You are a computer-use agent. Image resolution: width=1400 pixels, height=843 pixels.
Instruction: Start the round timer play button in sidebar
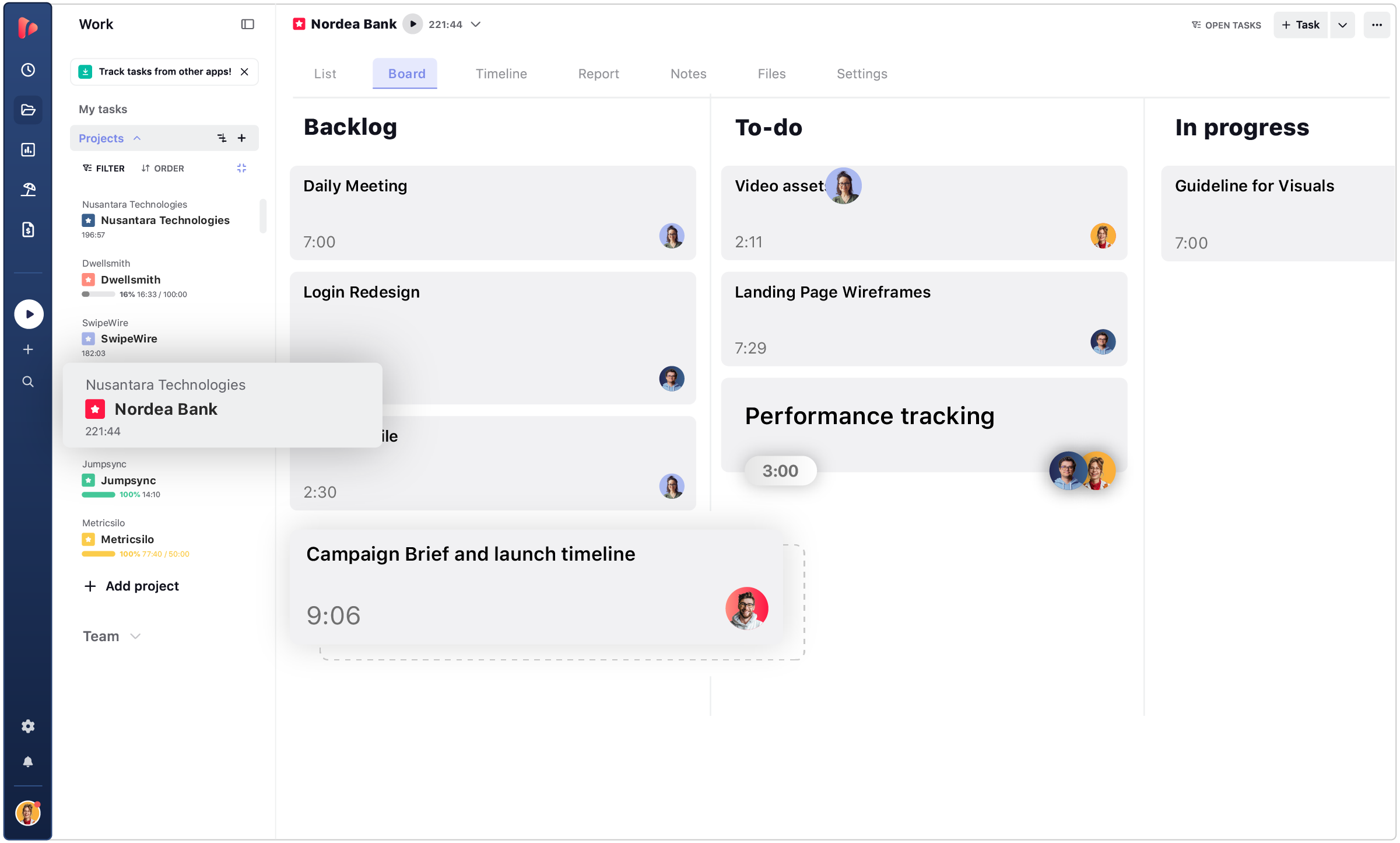point(29,314)
